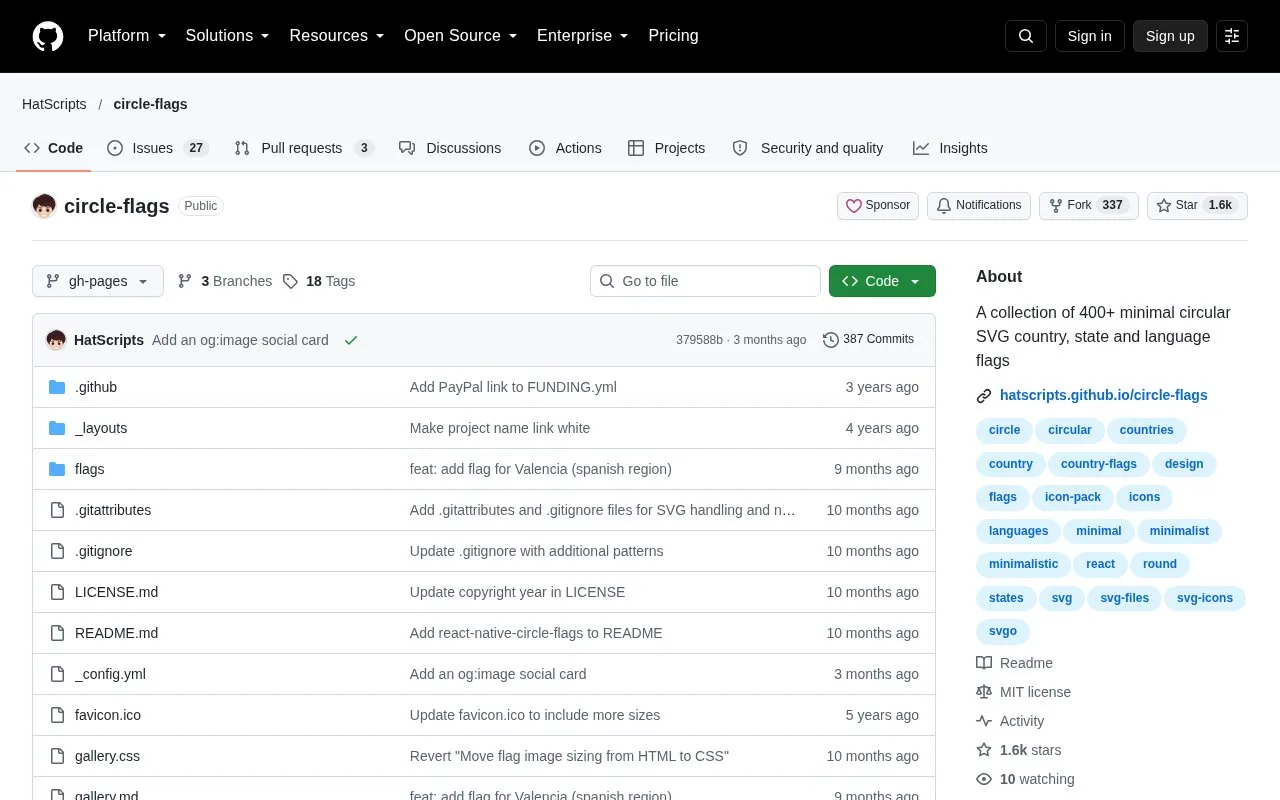Switch to the Pull requests tab
The image size is (1280, 800).
304,148
